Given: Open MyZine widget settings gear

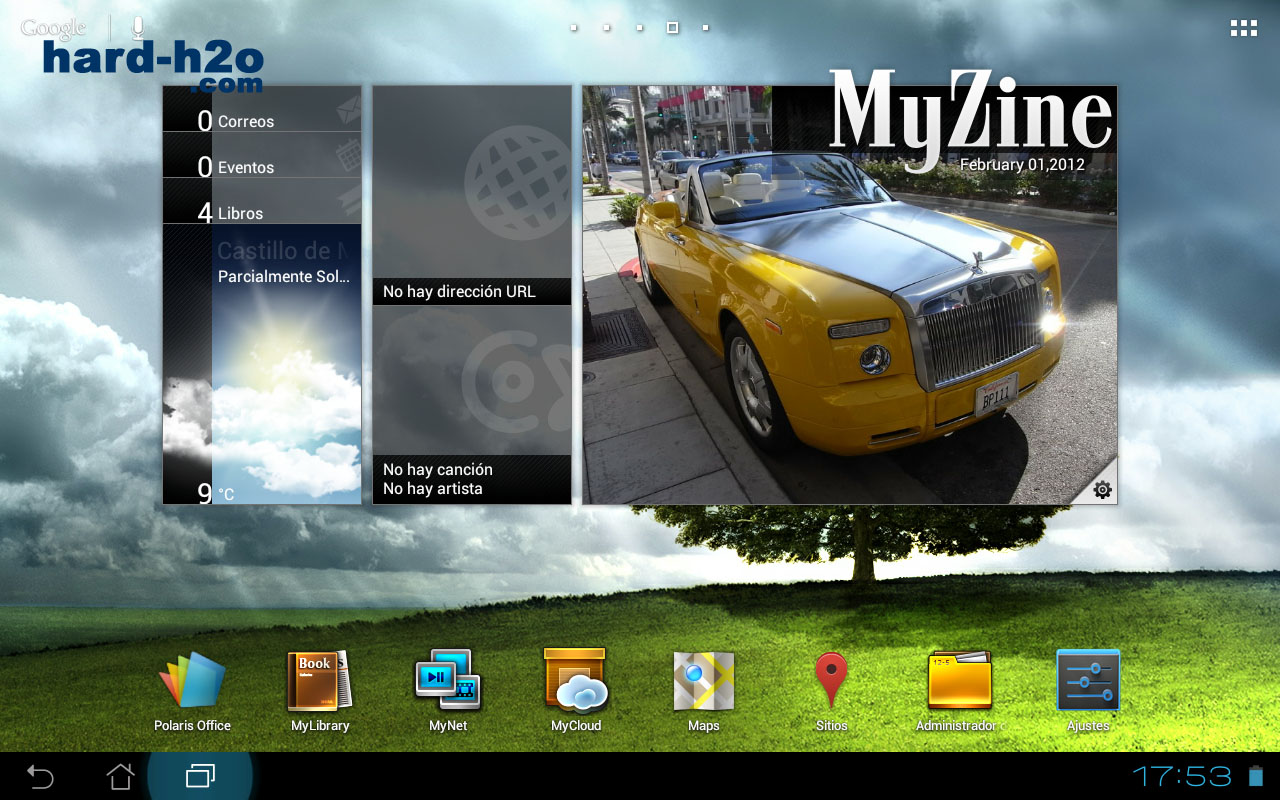Looking at the screenshot, I should coord(1102,489).
